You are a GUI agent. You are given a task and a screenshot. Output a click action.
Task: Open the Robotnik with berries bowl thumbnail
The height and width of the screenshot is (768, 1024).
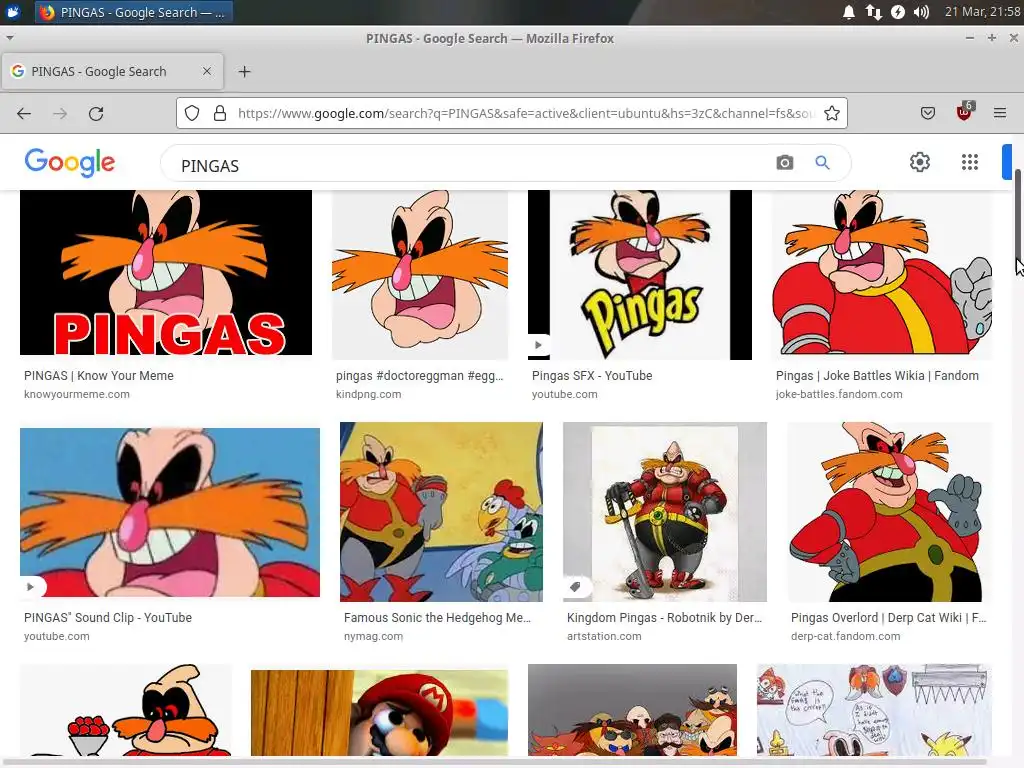pyautogui.click(x=126, y=711)
